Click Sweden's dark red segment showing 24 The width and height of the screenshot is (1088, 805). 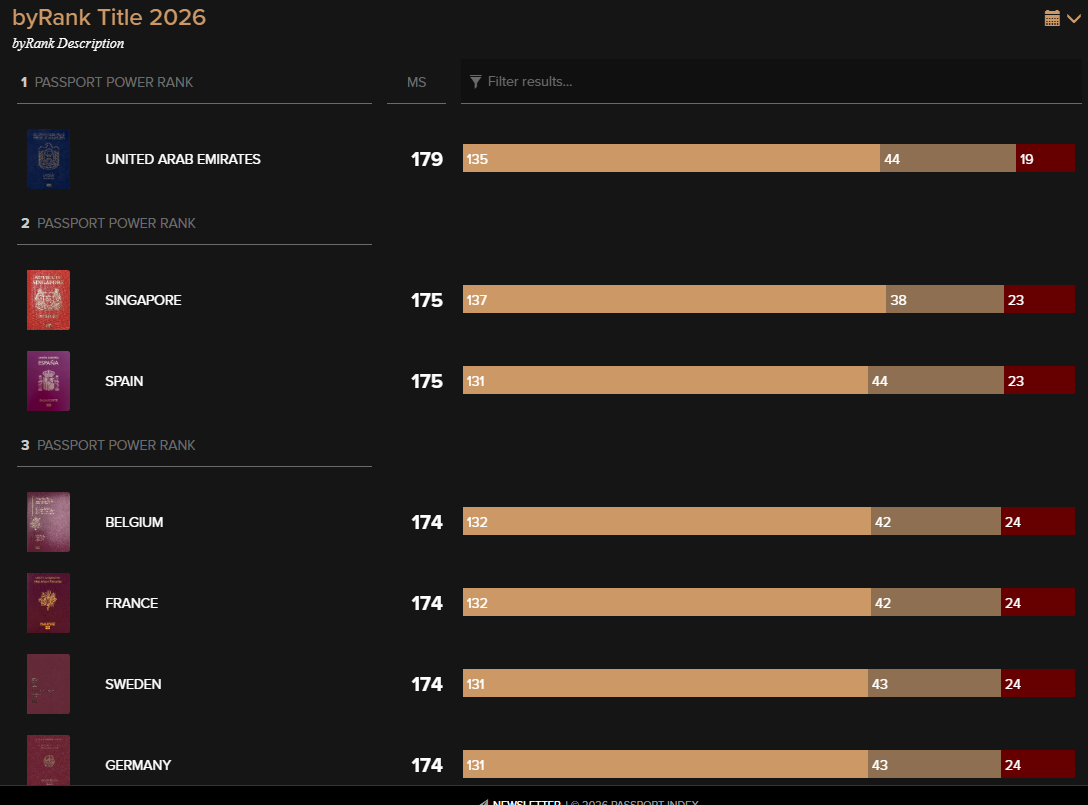point(1038,683)
